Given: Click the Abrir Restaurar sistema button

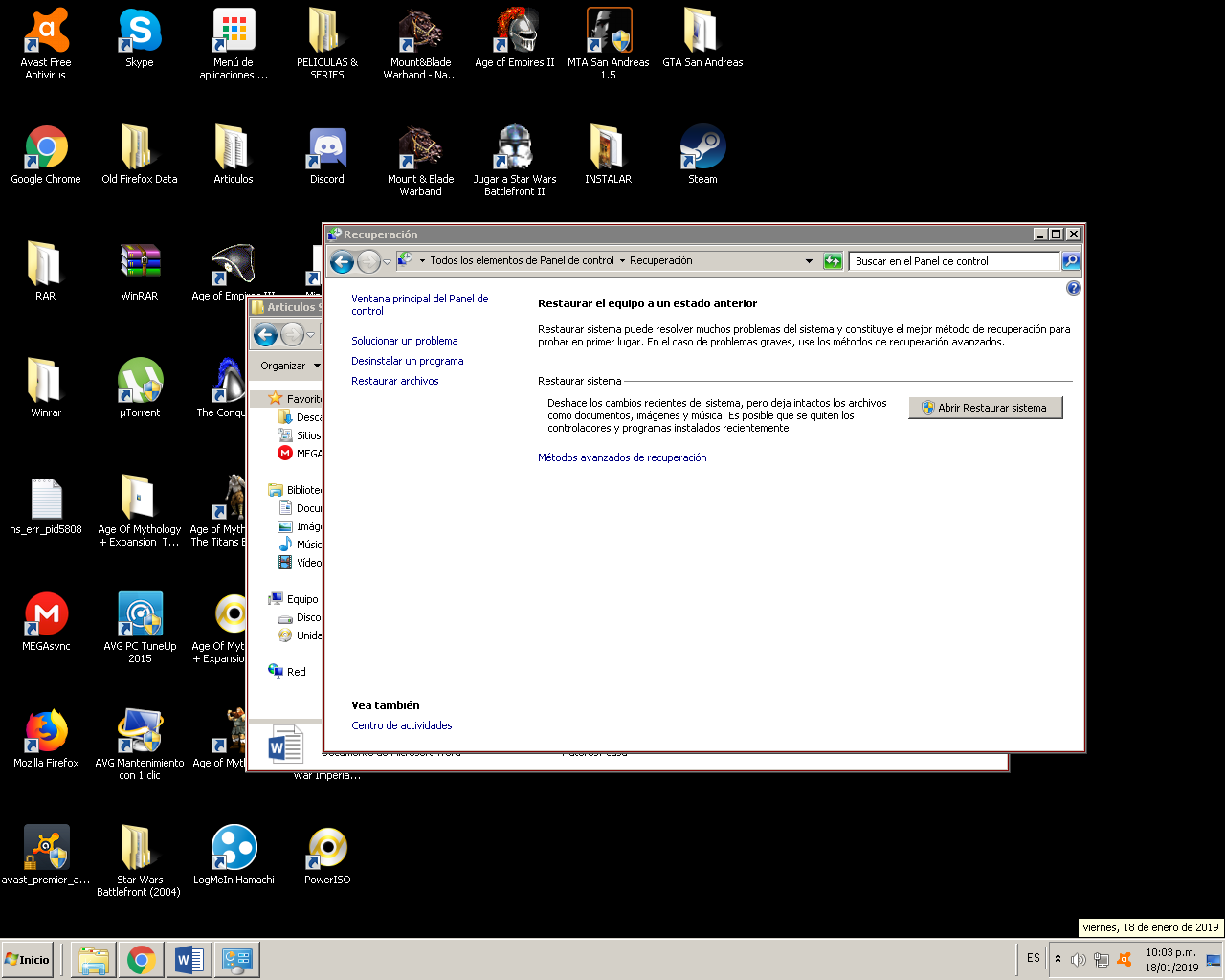Looking at the screenshot, I should click(986, 408).
